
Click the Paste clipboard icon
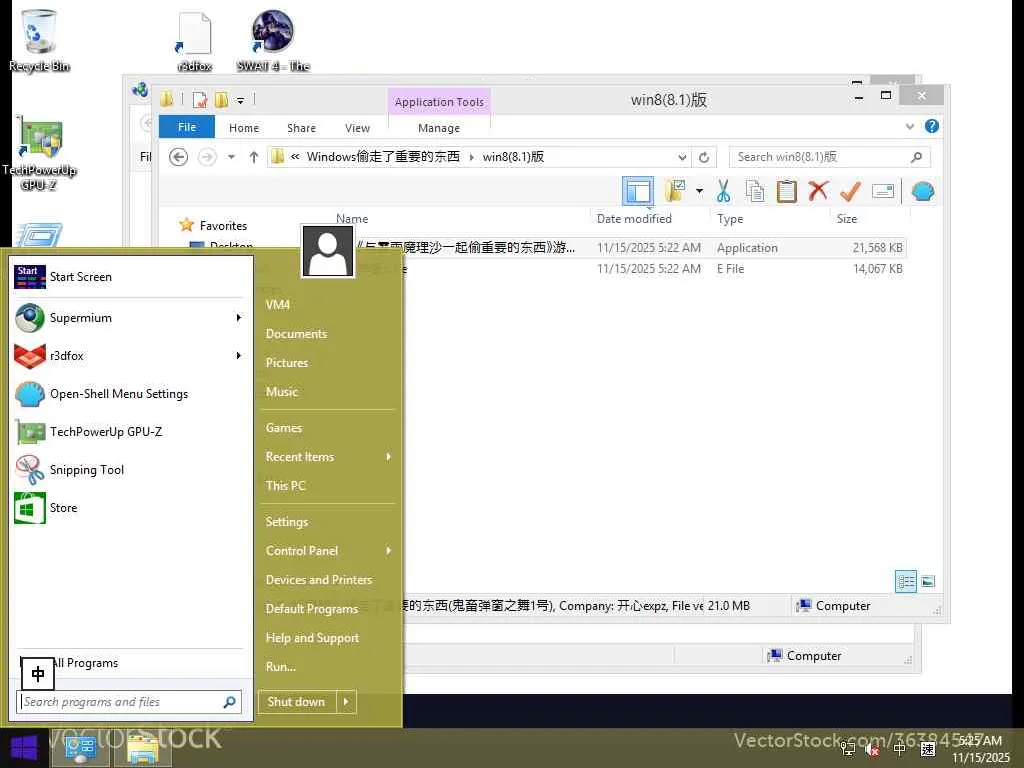pyautogui.click(x=786, y=191)
